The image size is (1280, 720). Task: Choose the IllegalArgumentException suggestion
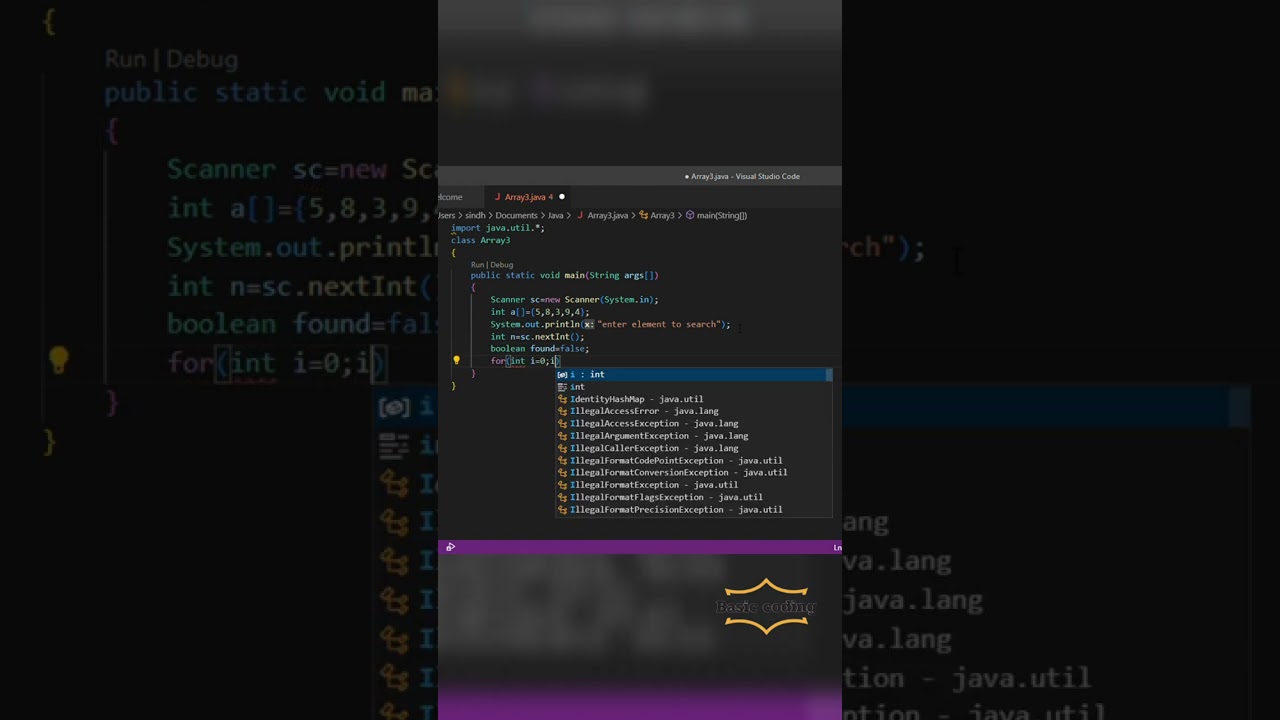pos(693,436)
